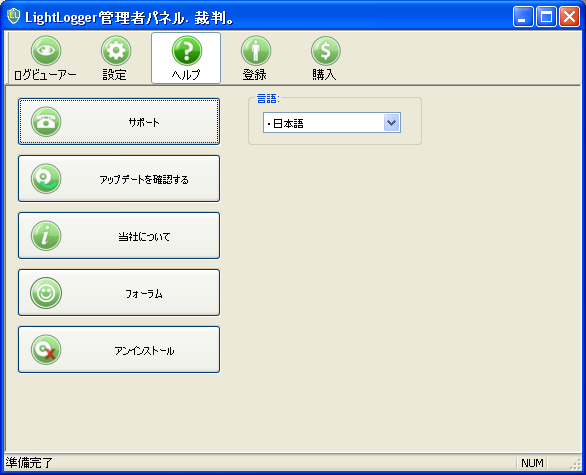Open the ログビューアー log viewer tab
This screenshot has width=586, height=475.
point(45,58)
